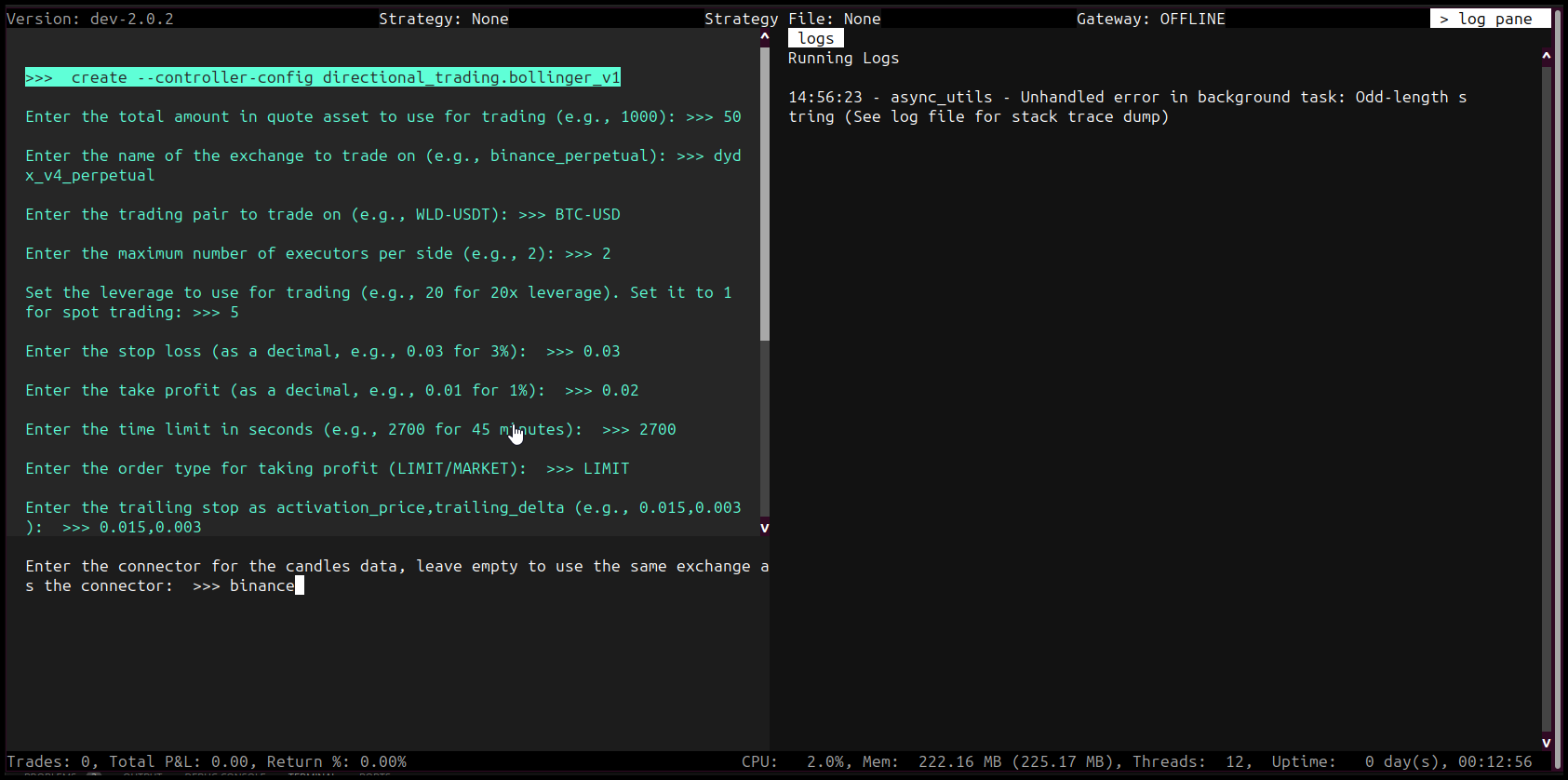
Task: Toggle the log pane button
Action: (1489, 19)
